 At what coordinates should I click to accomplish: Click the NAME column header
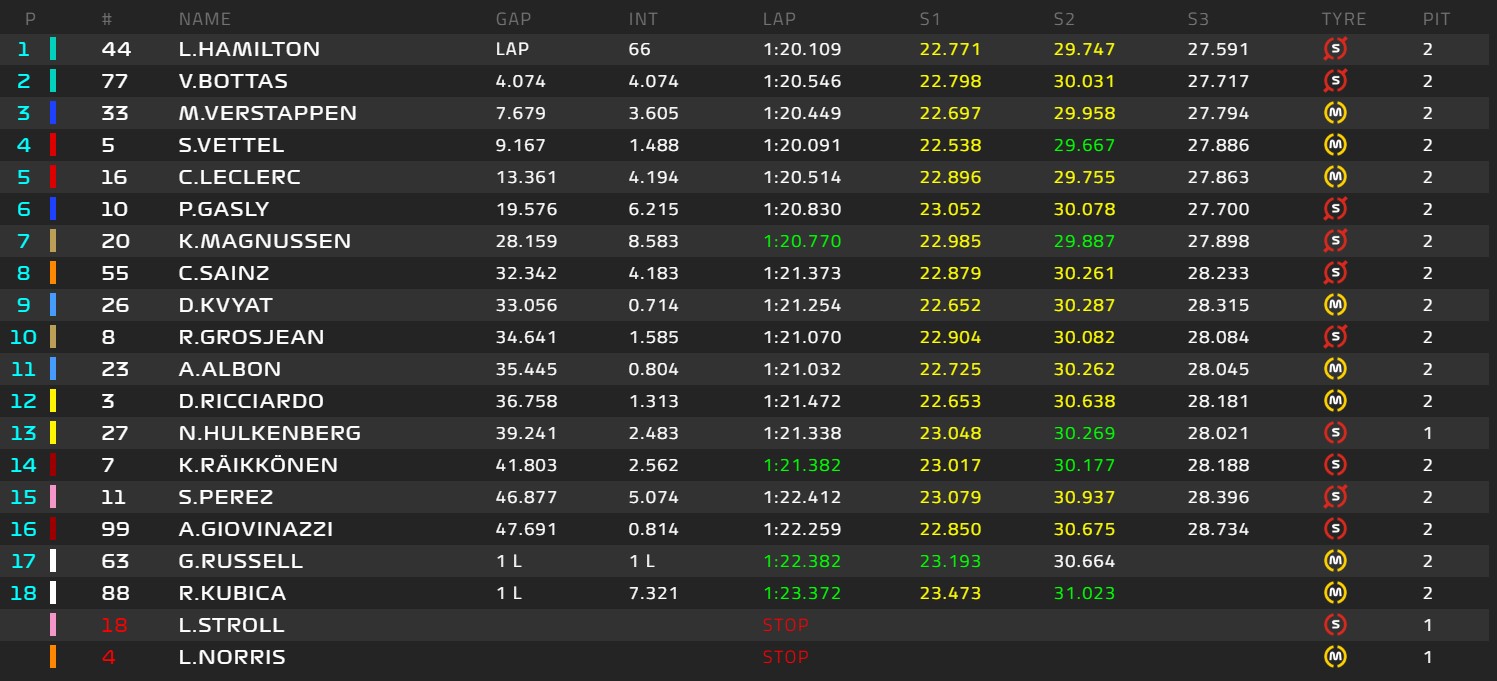point(204,19)
